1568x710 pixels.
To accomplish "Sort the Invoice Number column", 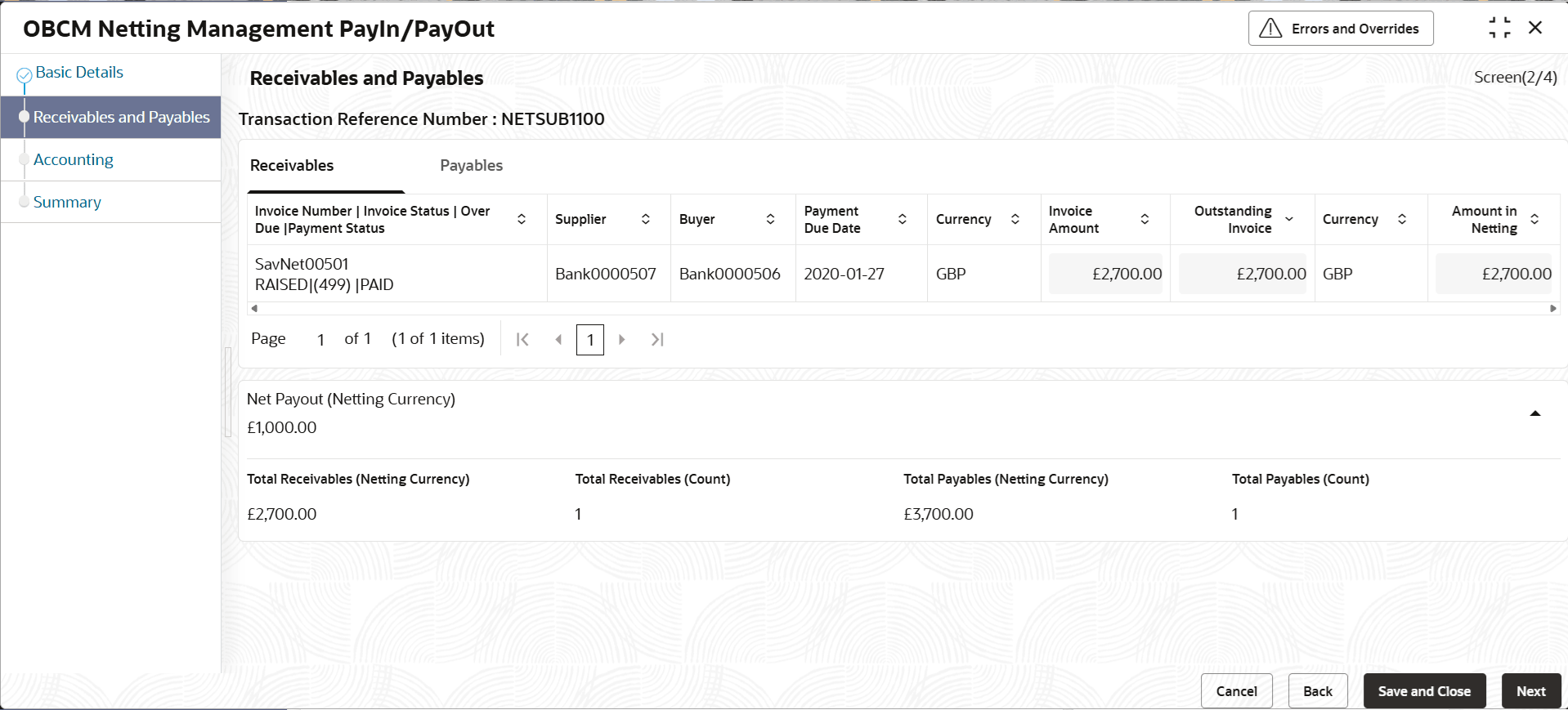I will (522, 219).
